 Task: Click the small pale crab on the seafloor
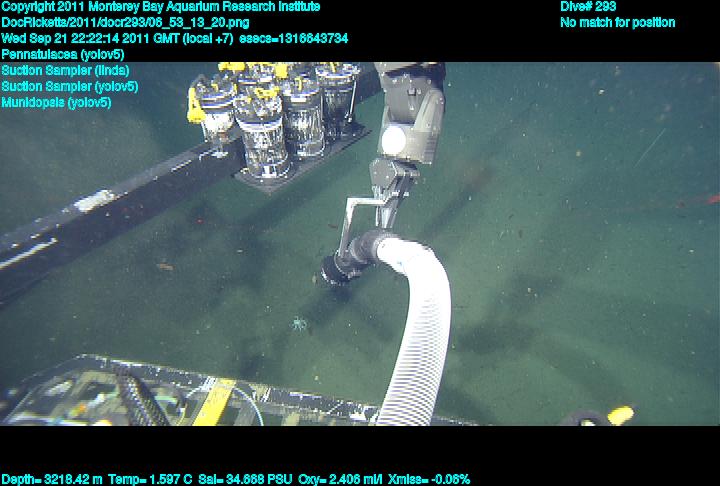pos(299,324)
